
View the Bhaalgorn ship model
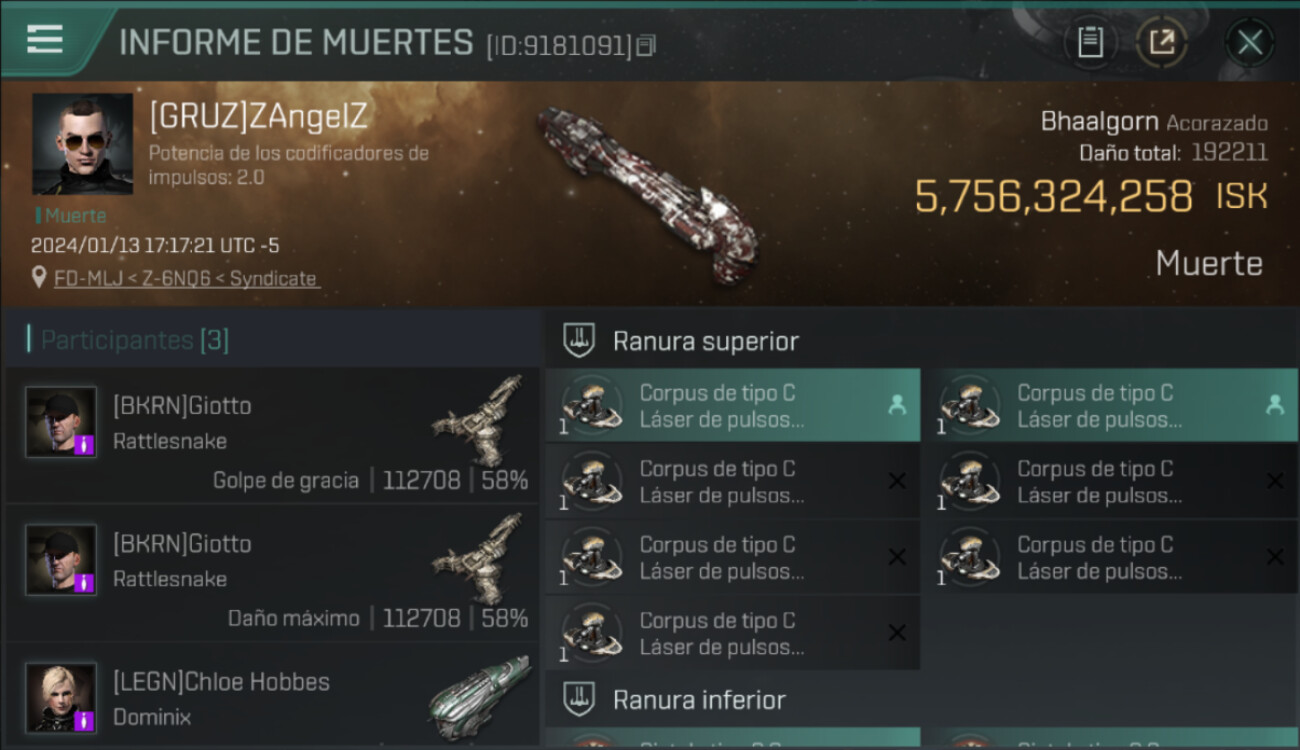tap(643, 193)
